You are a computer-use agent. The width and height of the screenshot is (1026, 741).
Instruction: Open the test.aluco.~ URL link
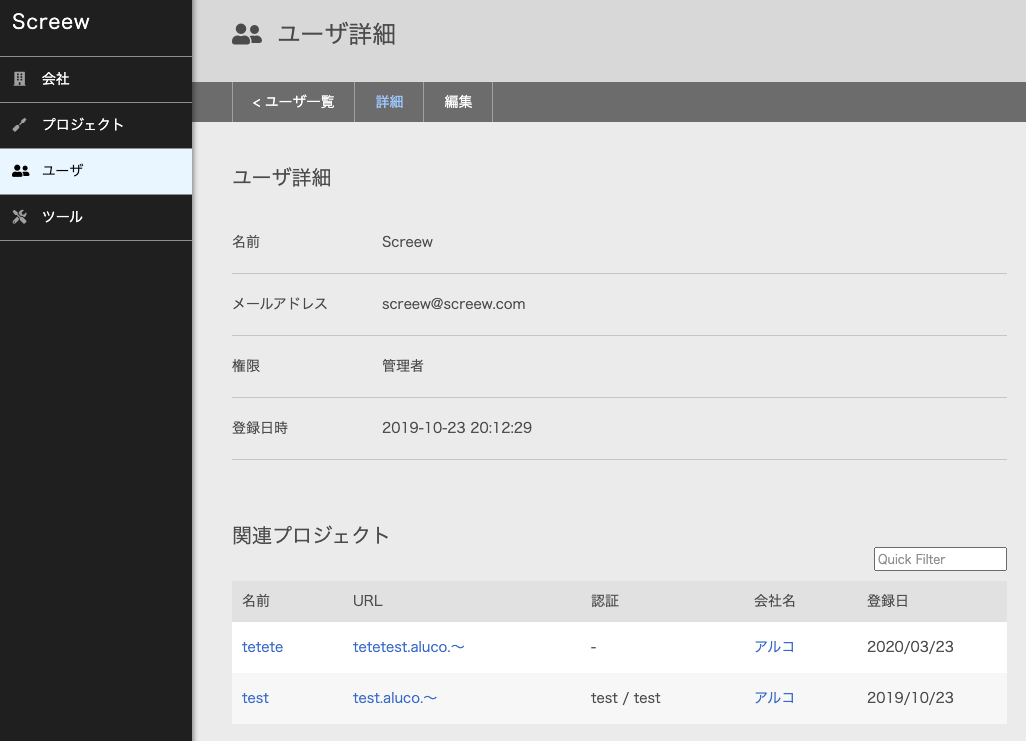[395, 698]
